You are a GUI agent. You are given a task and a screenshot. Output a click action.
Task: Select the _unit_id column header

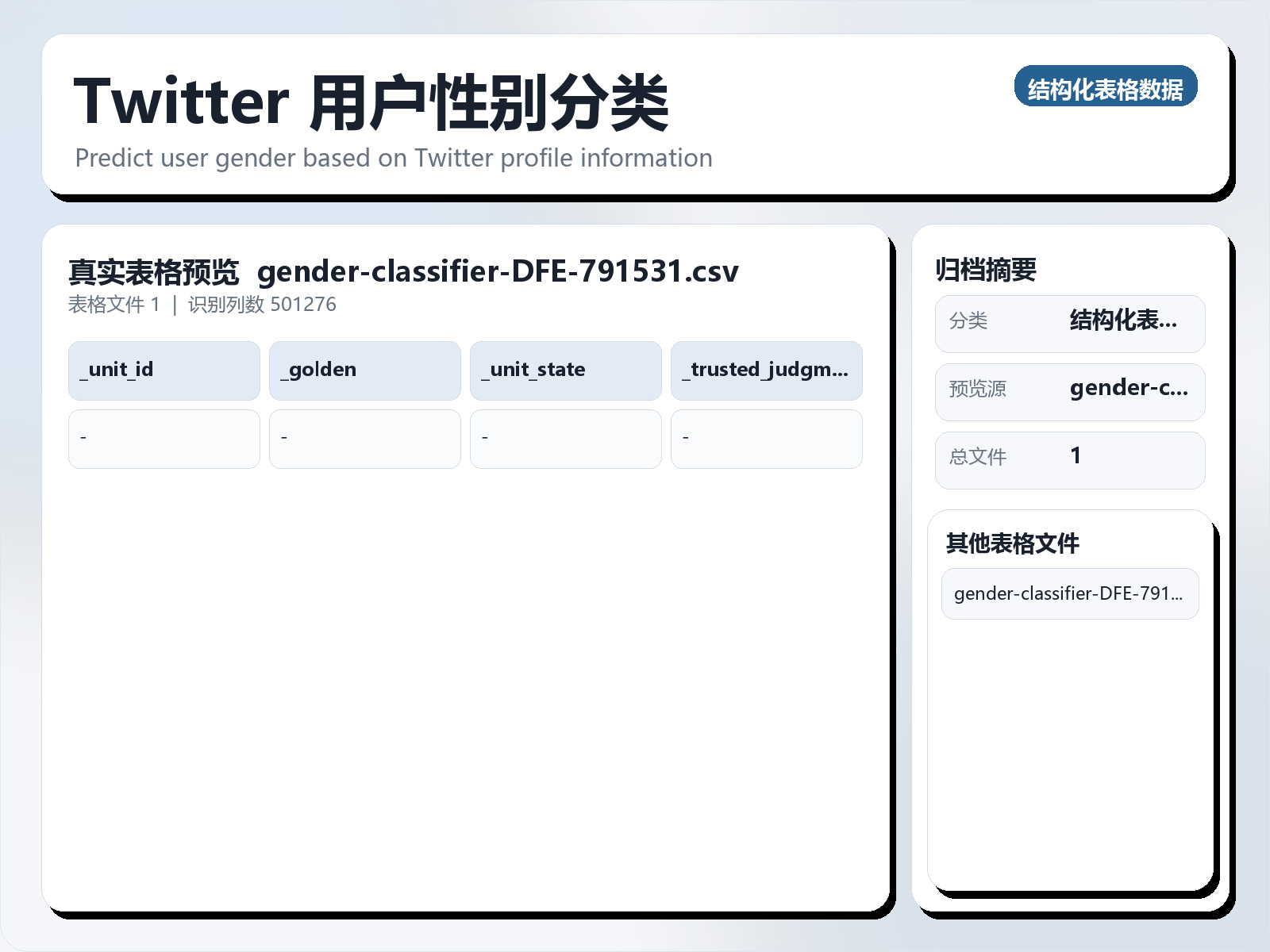164,370
